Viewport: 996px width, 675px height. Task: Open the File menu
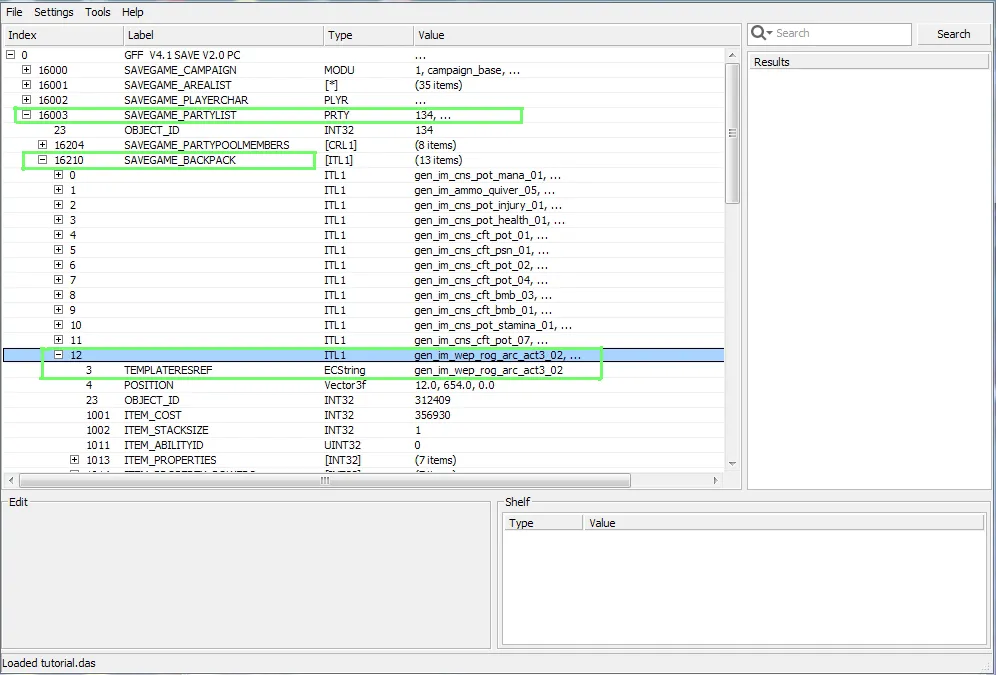14,12
